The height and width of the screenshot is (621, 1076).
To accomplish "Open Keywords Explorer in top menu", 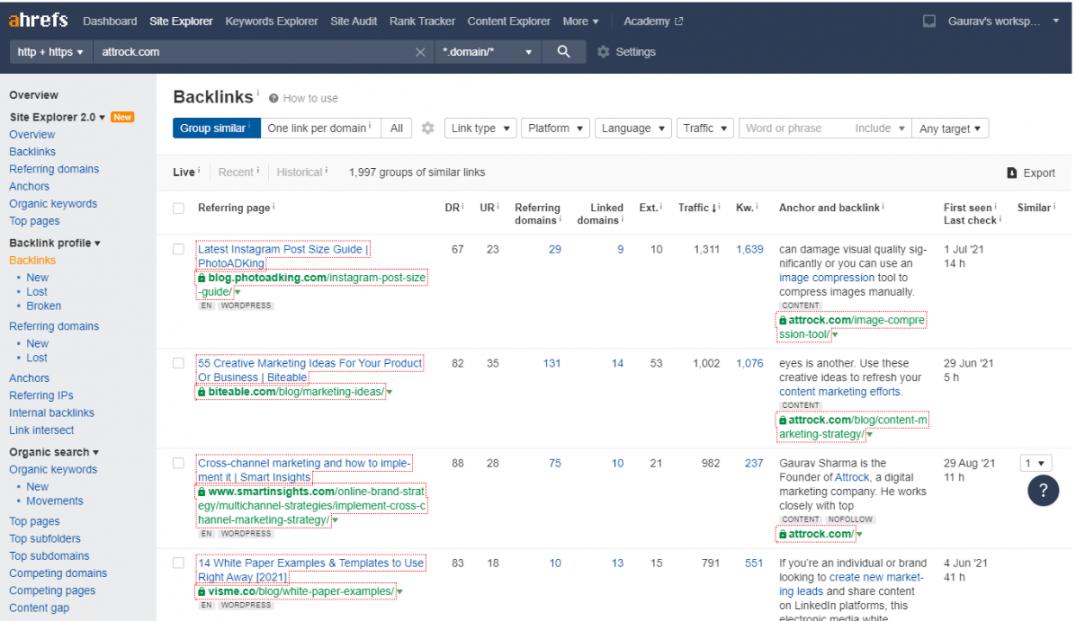I will (x=271, y=21).
